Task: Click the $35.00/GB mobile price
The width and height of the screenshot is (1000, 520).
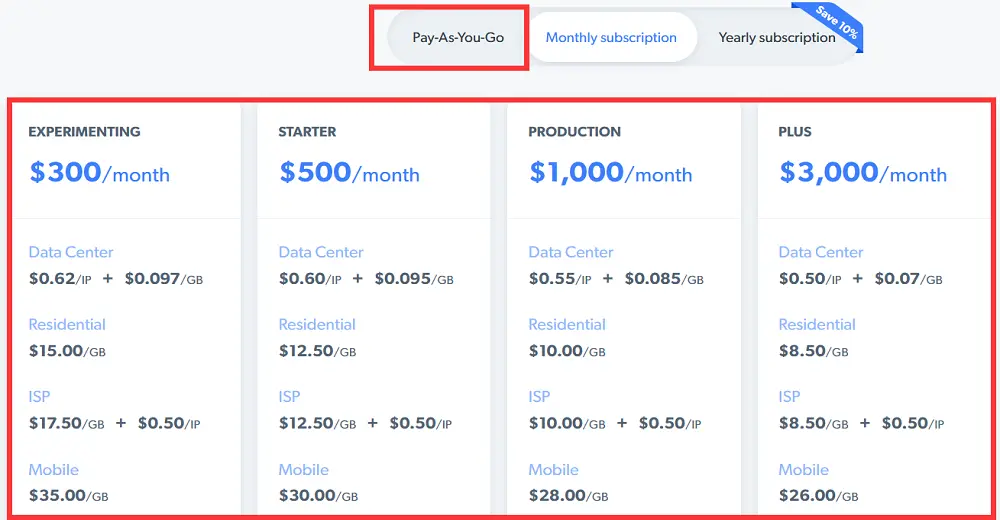Action: pyautogui.click(x=68, y=496)
